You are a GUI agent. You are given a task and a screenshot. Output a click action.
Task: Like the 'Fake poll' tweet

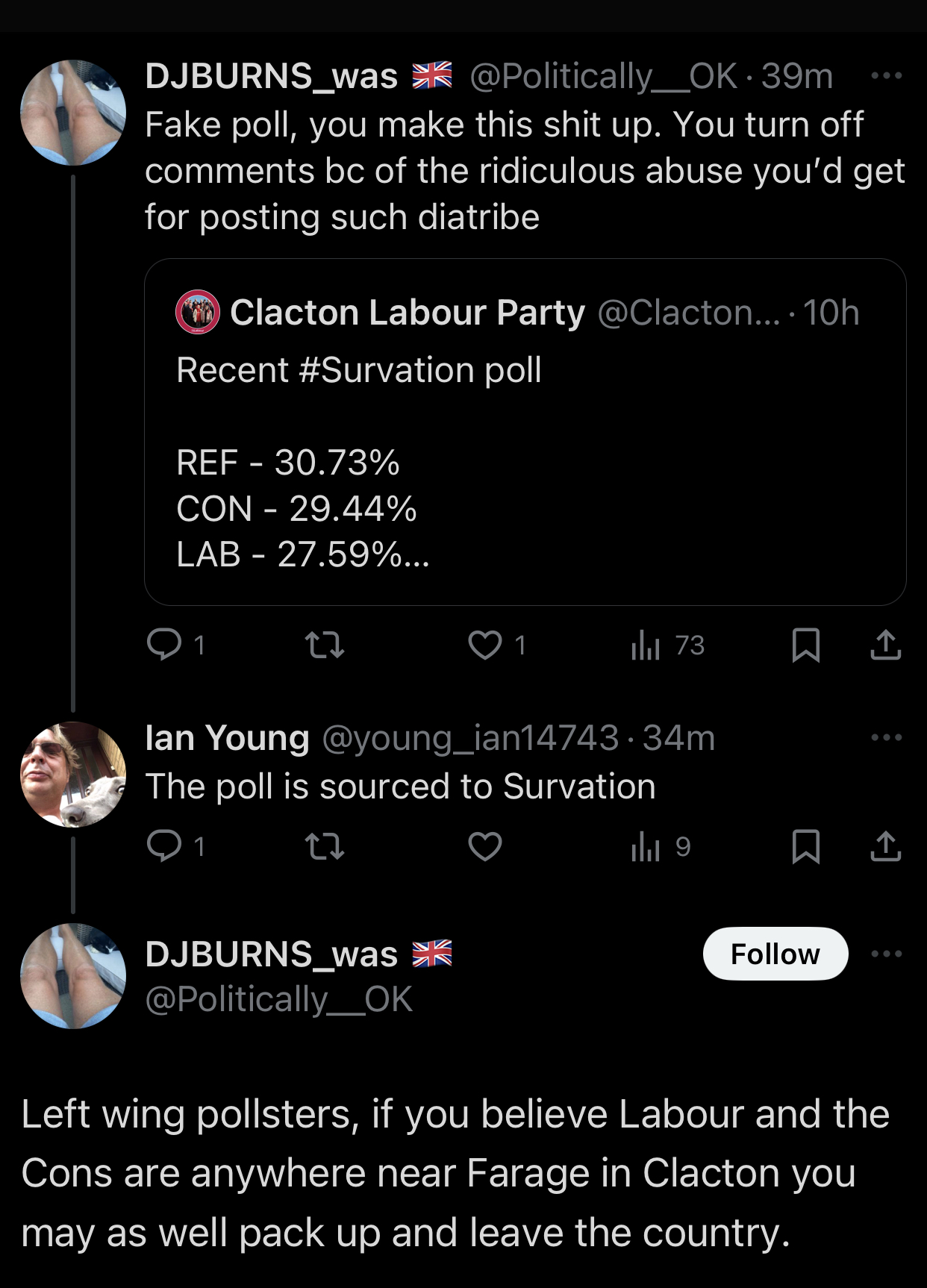[485, 645]
